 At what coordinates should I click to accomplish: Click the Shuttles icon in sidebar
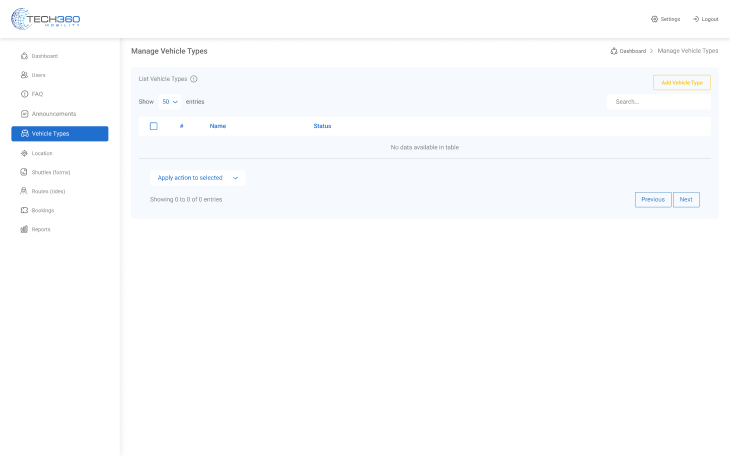point(24,172)
